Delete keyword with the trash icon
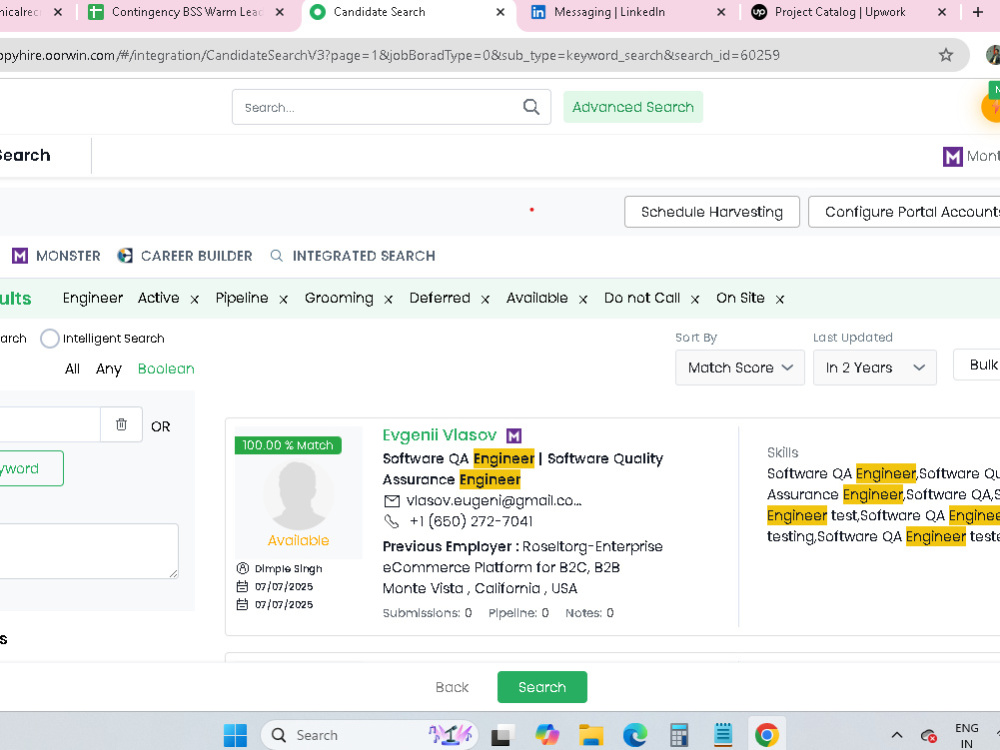This screenshot has height=750, width=1000. click(x=121, y=424)
